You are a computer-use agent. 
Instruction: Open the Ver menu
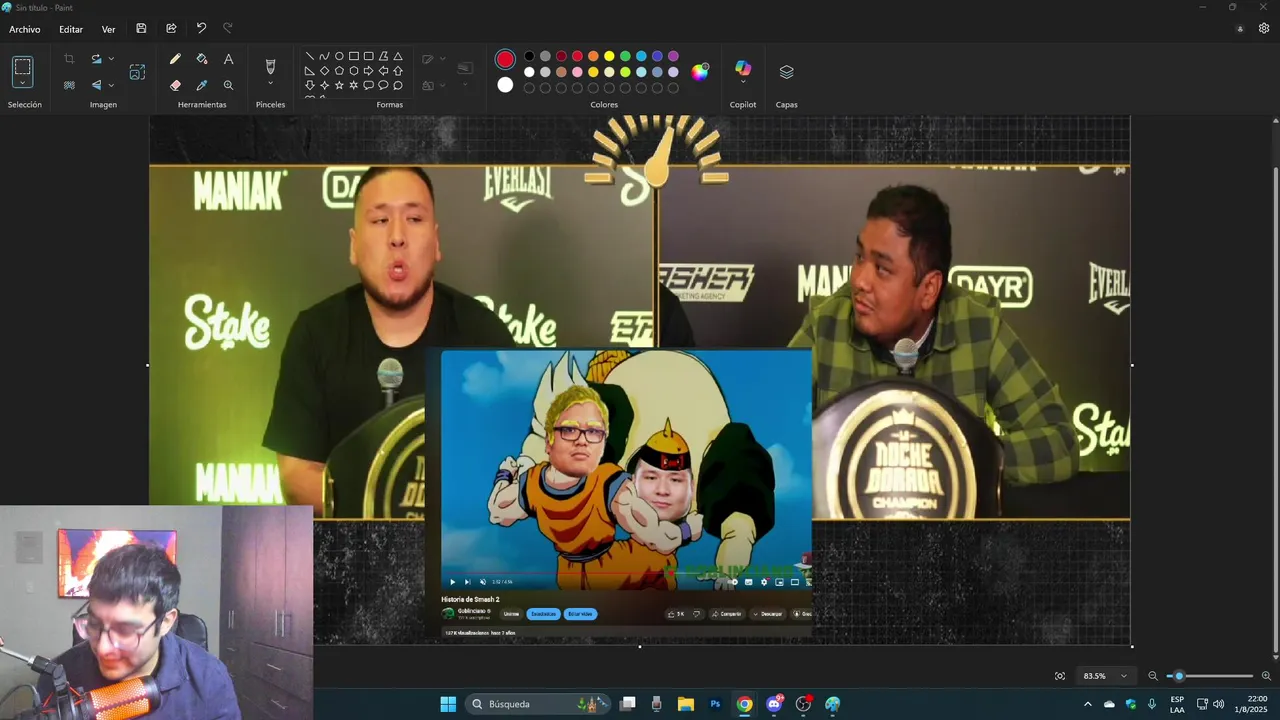(108, 29)
